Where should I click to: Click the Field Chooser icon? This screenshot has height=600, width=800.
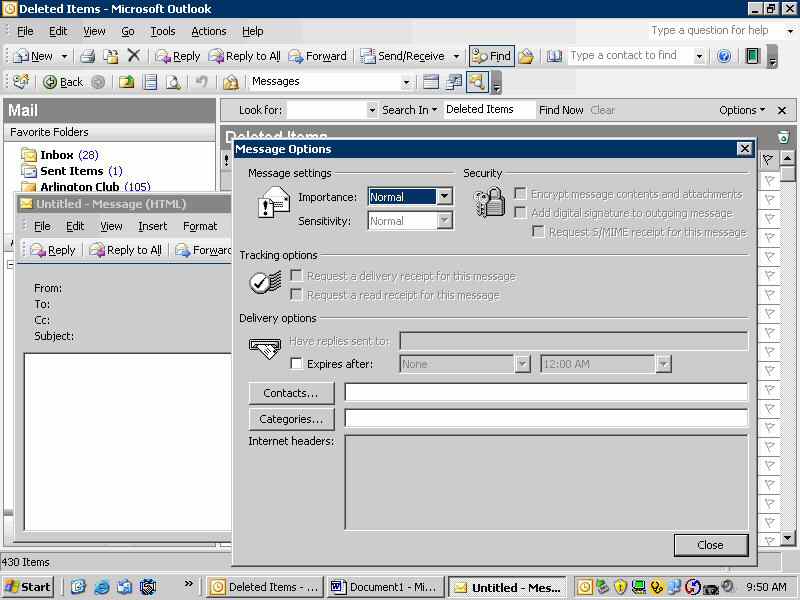coord(454,82)
